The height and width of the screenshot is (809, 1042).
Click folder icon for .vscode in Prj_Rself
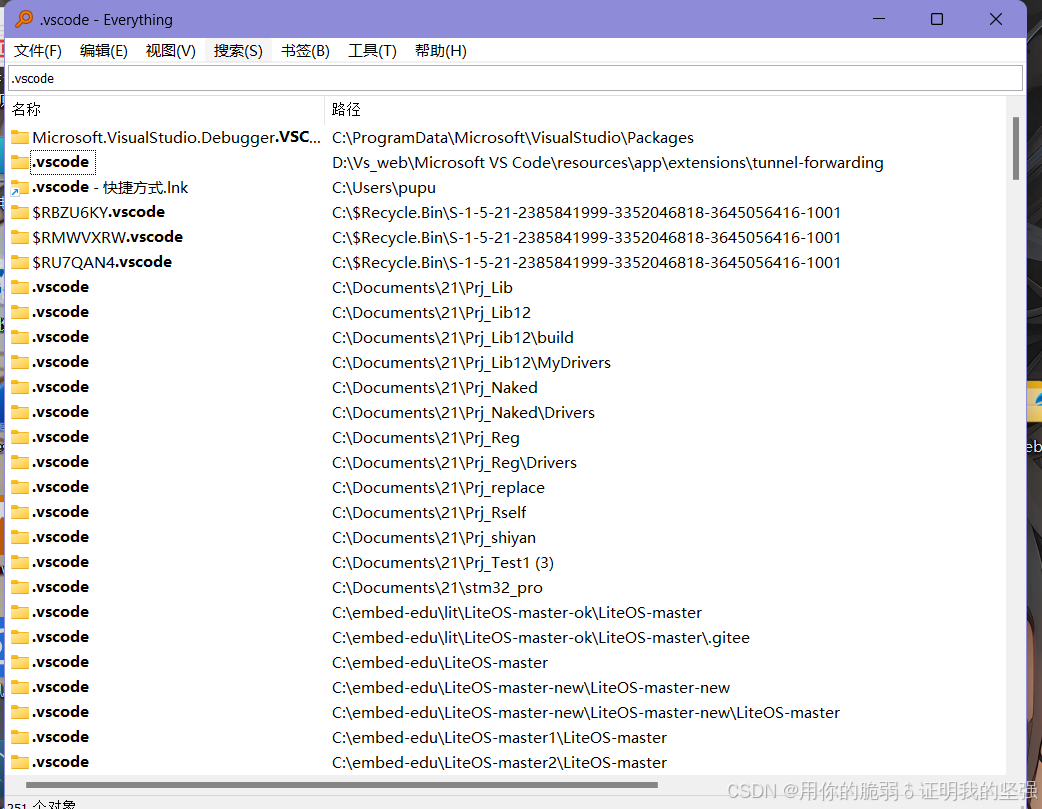pos(20,513)
